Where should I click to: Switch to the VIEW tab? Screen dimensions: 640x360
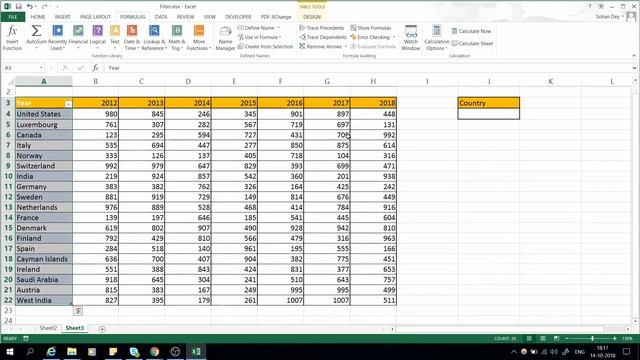coord(209,17)
